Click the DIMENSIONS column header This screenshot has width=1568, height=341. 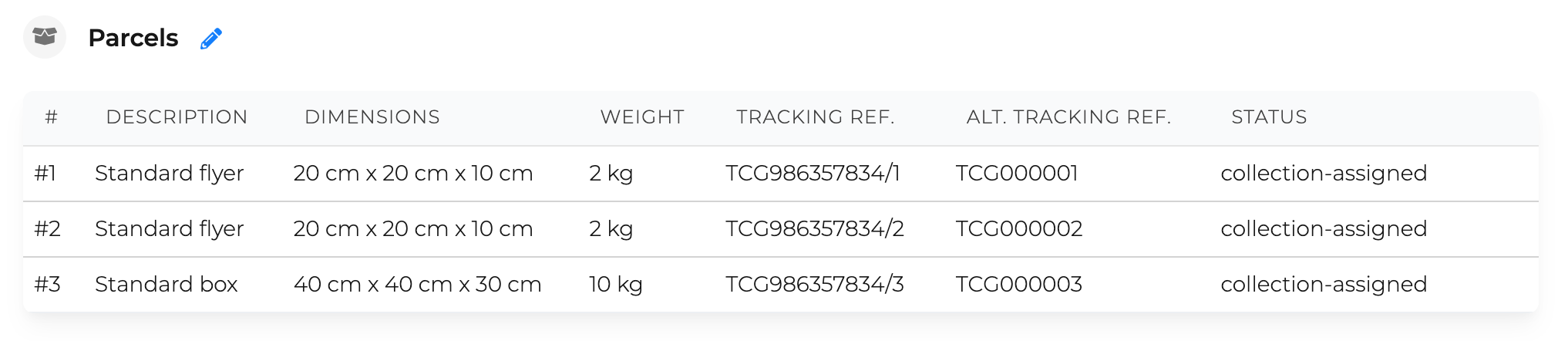(372, 116)
